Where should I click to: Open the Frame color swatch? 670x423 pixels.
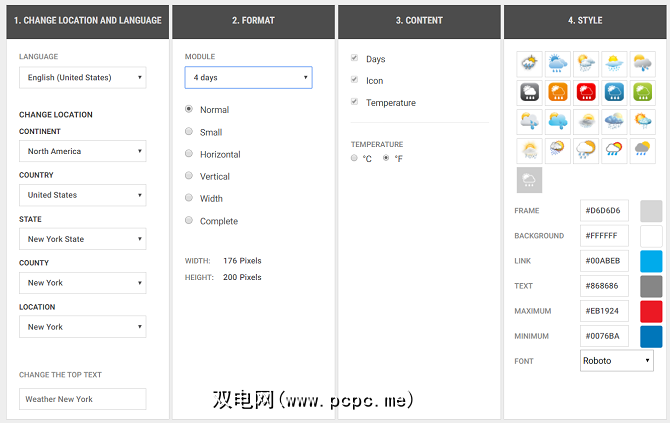click(x=651, y=211)
